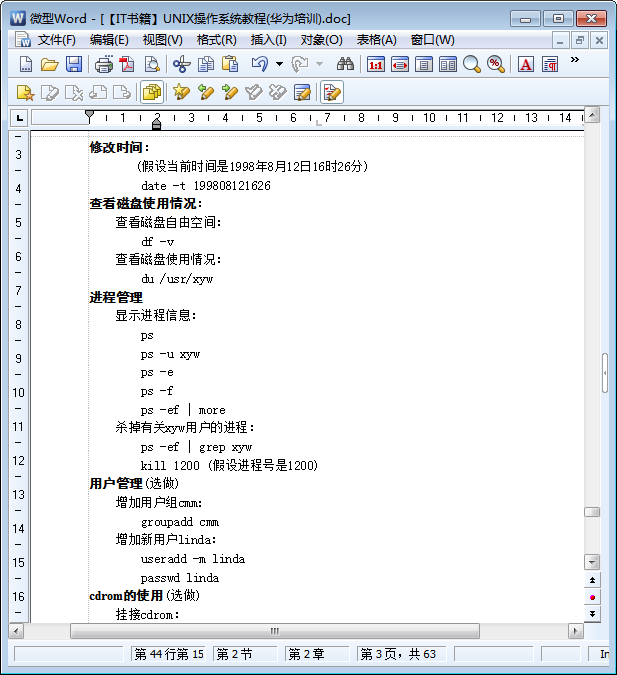This screenshot has height=675, width=617.
Task: Fit page width using the red double-arrow icon
Action: [400, 65]
